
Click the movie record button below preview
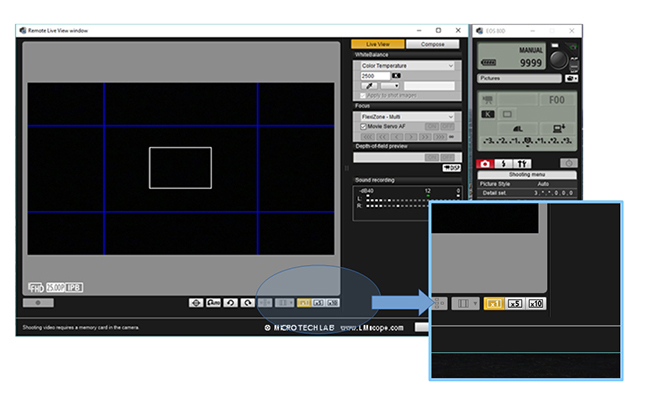(38, 302)
